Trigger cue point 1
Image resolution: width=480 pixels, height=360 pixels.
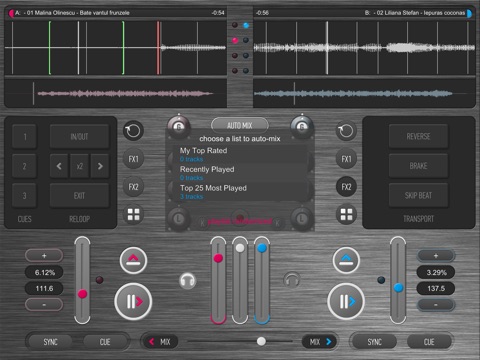(x=24, y=136)
